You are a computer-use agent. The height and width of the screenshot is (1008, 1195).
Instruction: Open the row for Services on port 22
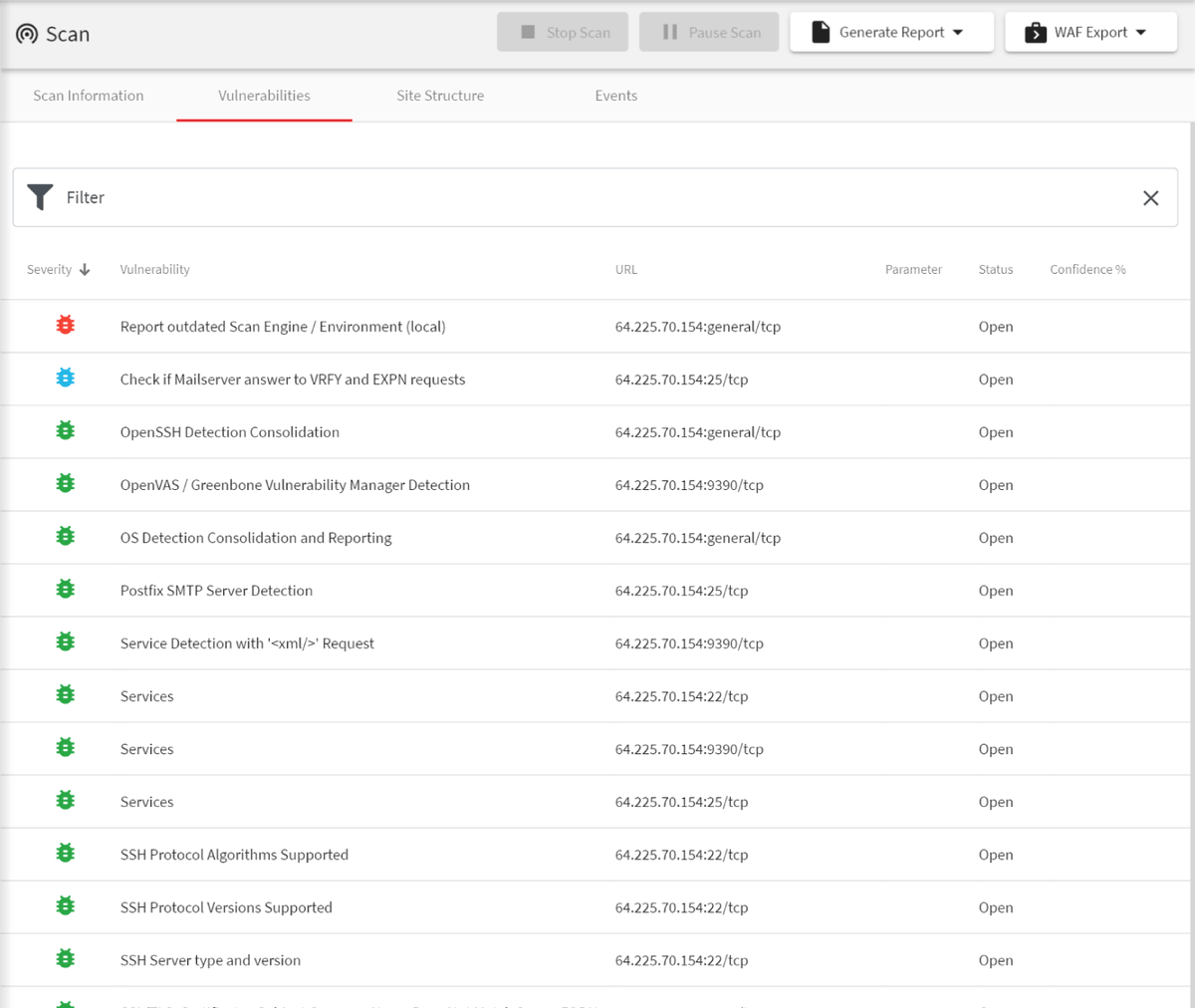398,695
